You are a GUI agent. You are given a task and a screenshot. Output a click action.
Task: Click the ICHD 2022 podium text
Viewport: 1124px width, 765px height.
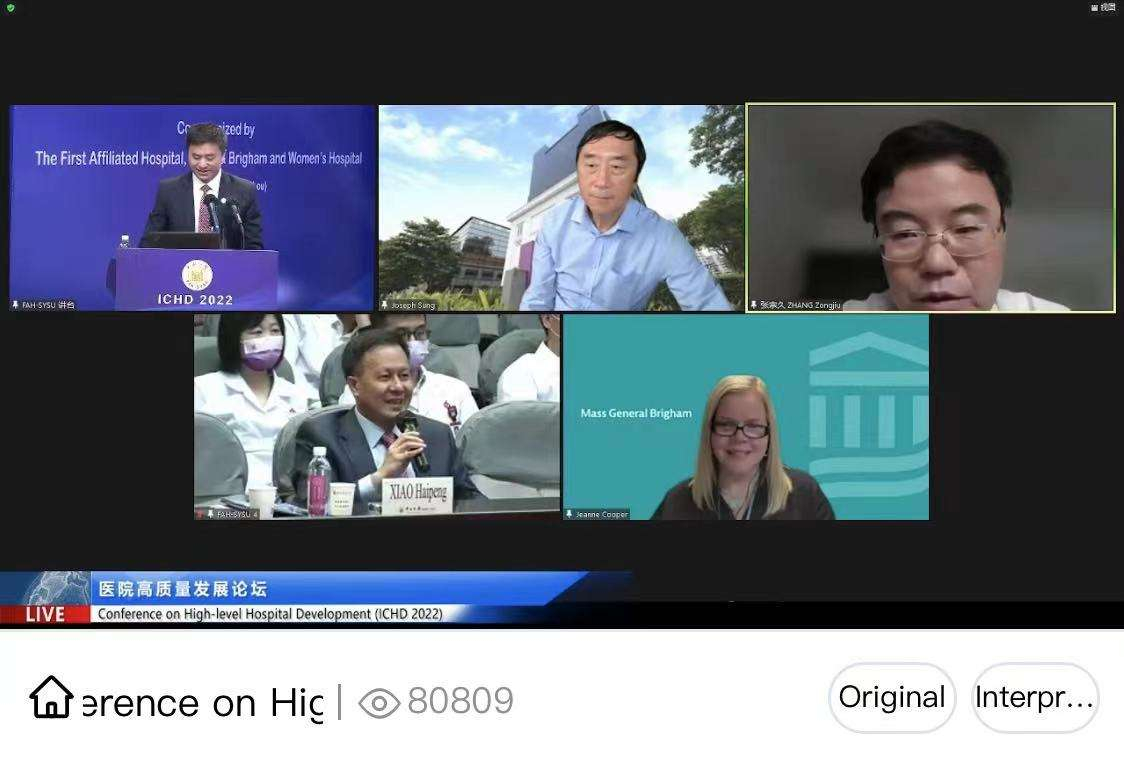click(x=195, y=300)
